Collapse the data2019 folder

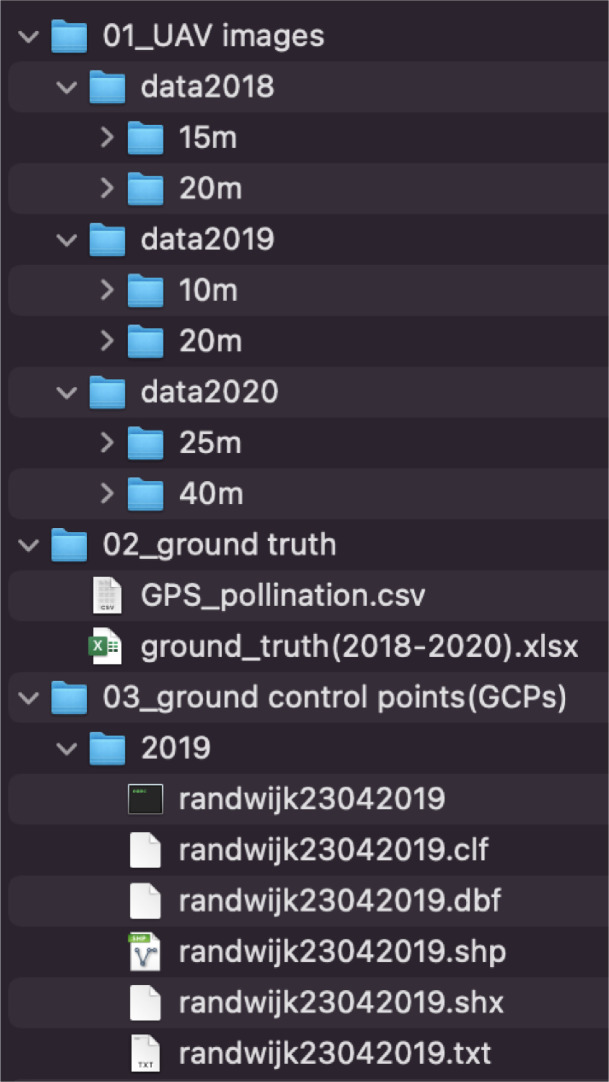coord(68,240)
